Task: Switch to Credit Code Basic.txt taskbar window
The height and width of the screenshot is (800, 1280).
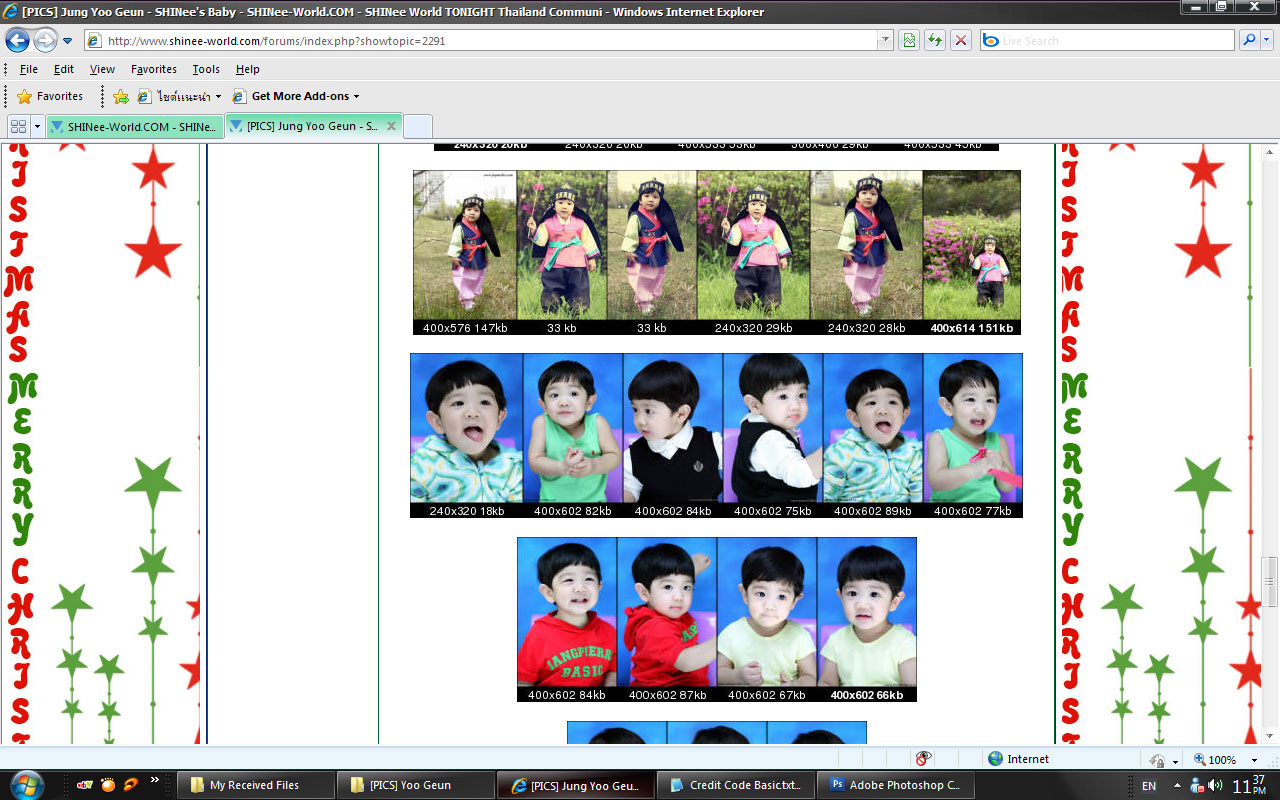Action: (736, 785)
